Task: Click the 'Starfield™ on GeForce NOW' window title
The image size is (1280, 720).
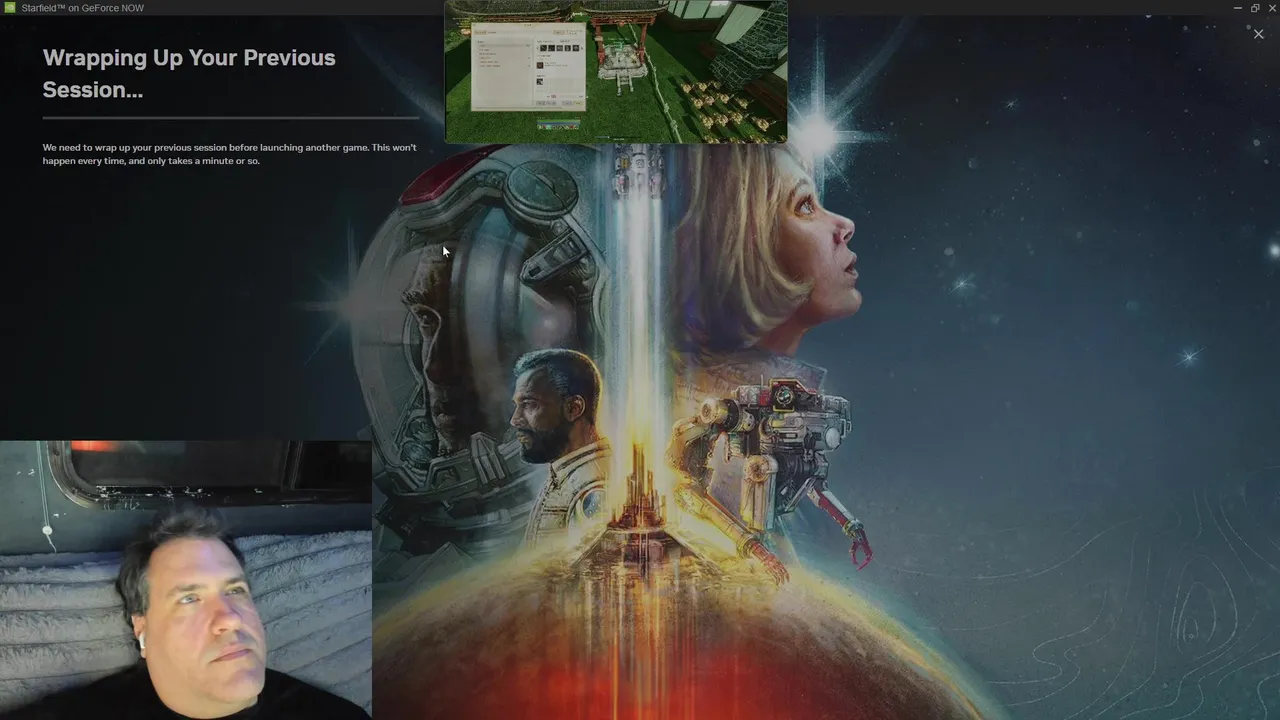Action: pos(82,8)
